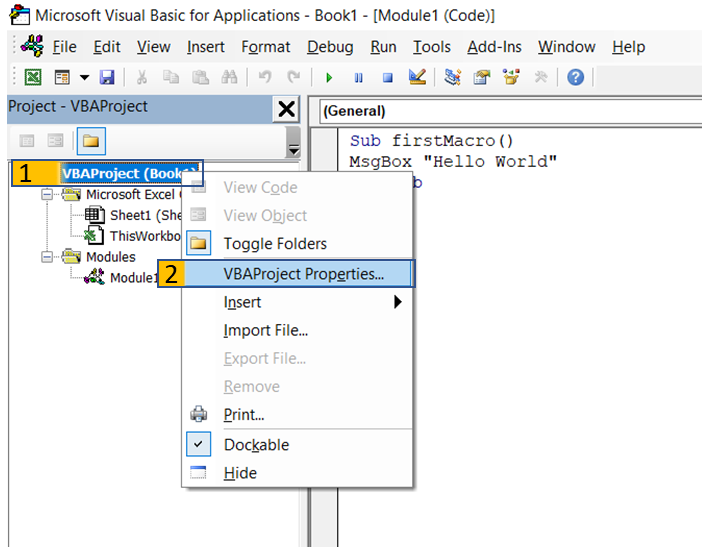Image resolution: width=702 pixels, height=547 pixels.
Task: Collapse the Modules folder
Action: [x=47, y=256]
